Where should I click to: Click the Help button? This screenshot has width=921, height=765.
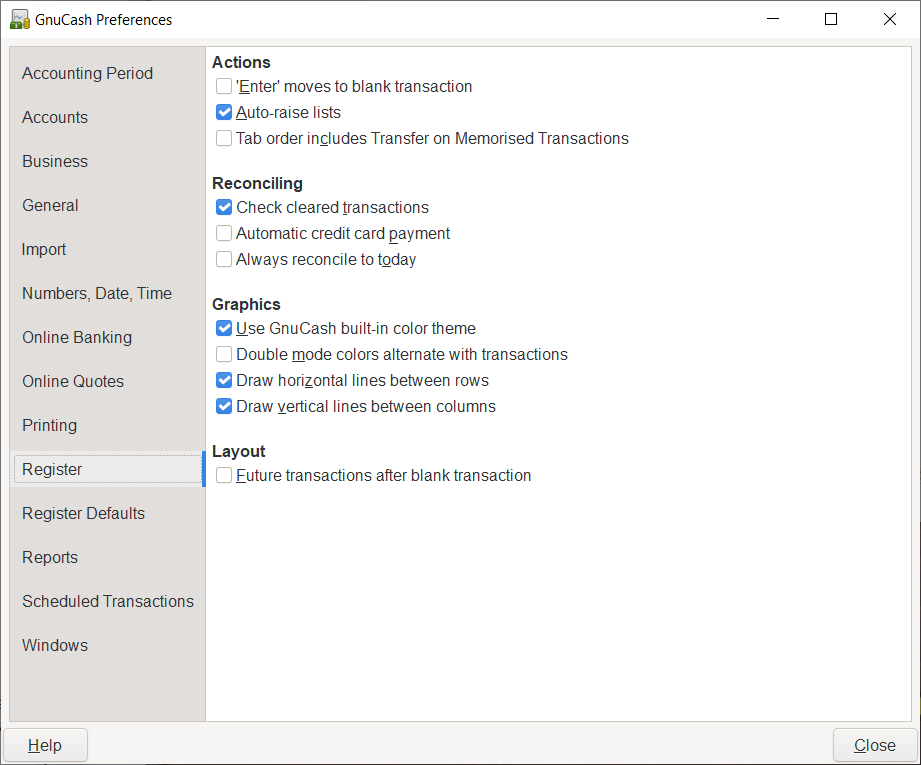45,745
